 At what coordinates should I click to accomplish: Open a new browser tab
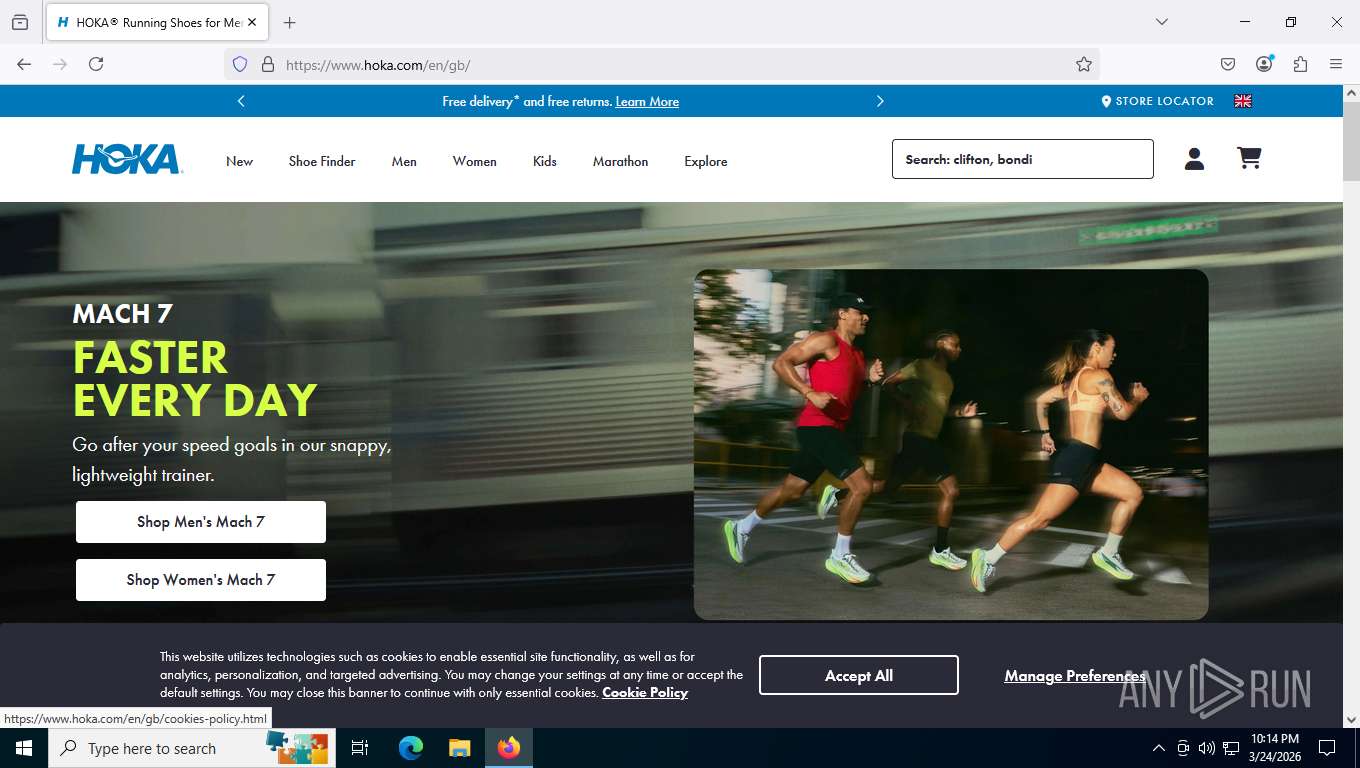[290, 22]
